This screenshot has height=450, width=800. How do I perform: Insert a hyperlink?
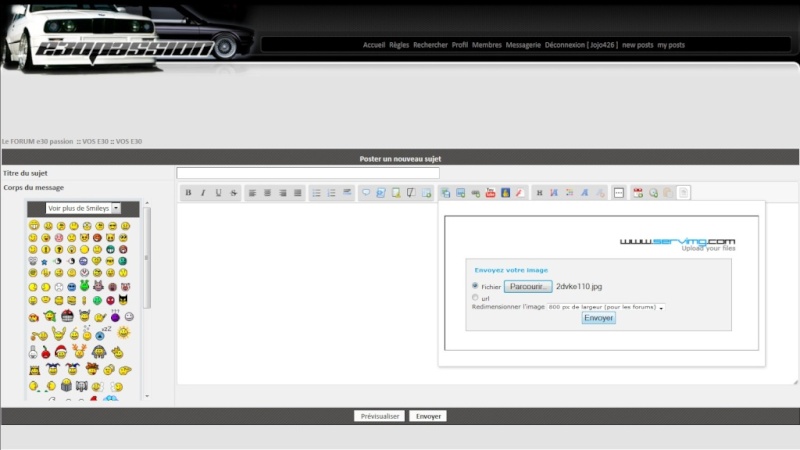coord(476,192)
